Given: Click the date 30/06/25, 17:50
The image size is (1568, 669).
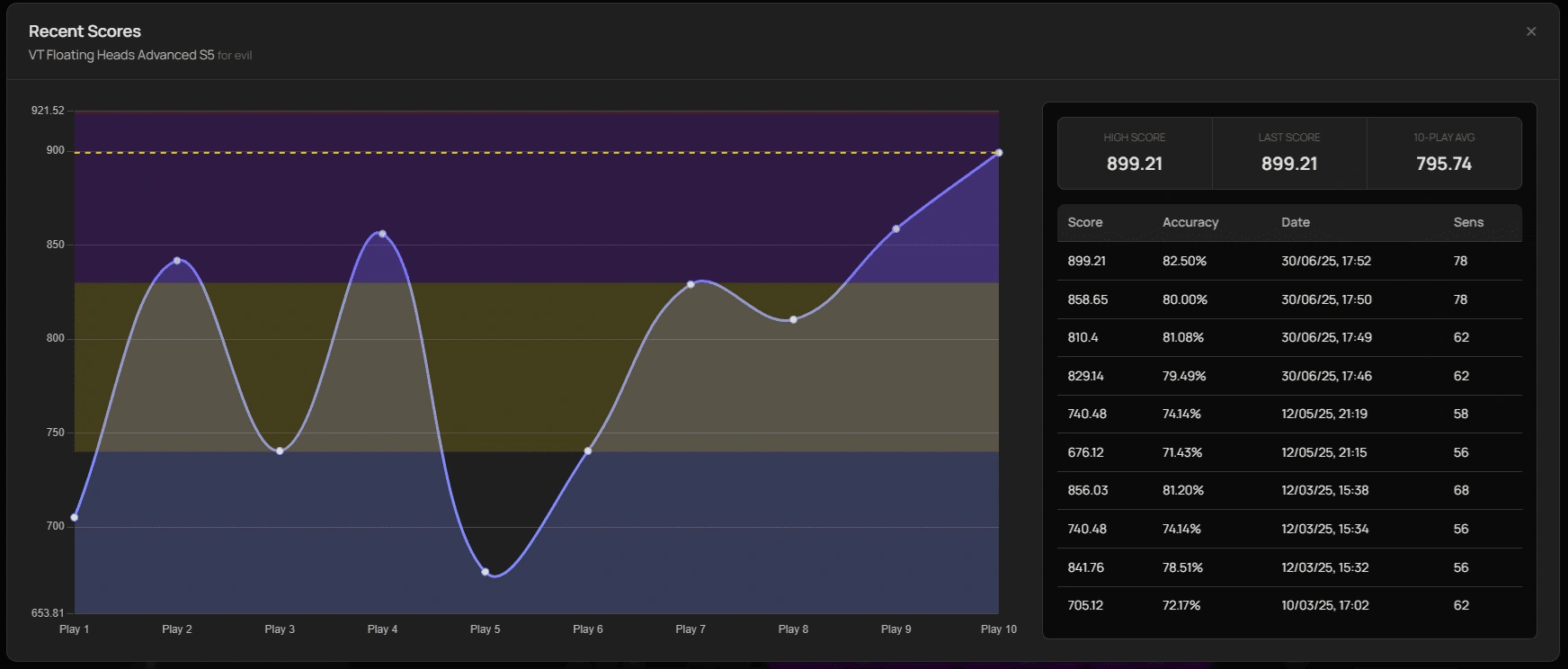Looking at the screenshot, I should 1326,299.
